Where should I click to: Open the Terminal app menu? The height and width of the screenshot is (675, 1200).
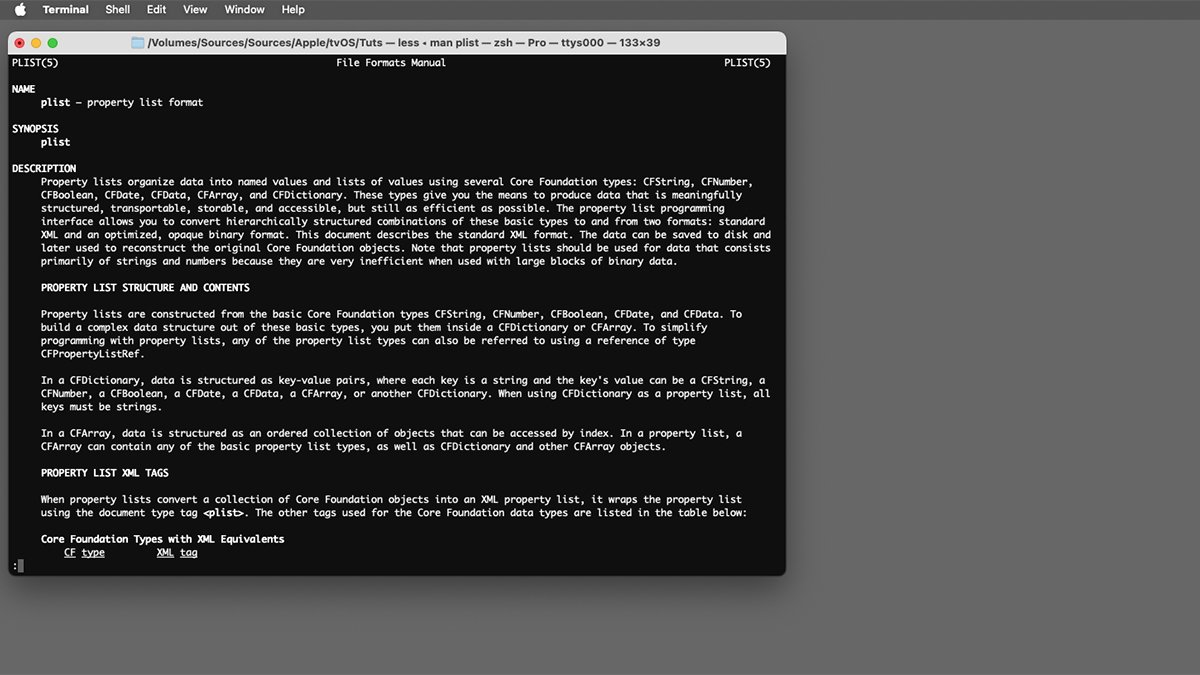pyautogui.click(x=65, y=9)
